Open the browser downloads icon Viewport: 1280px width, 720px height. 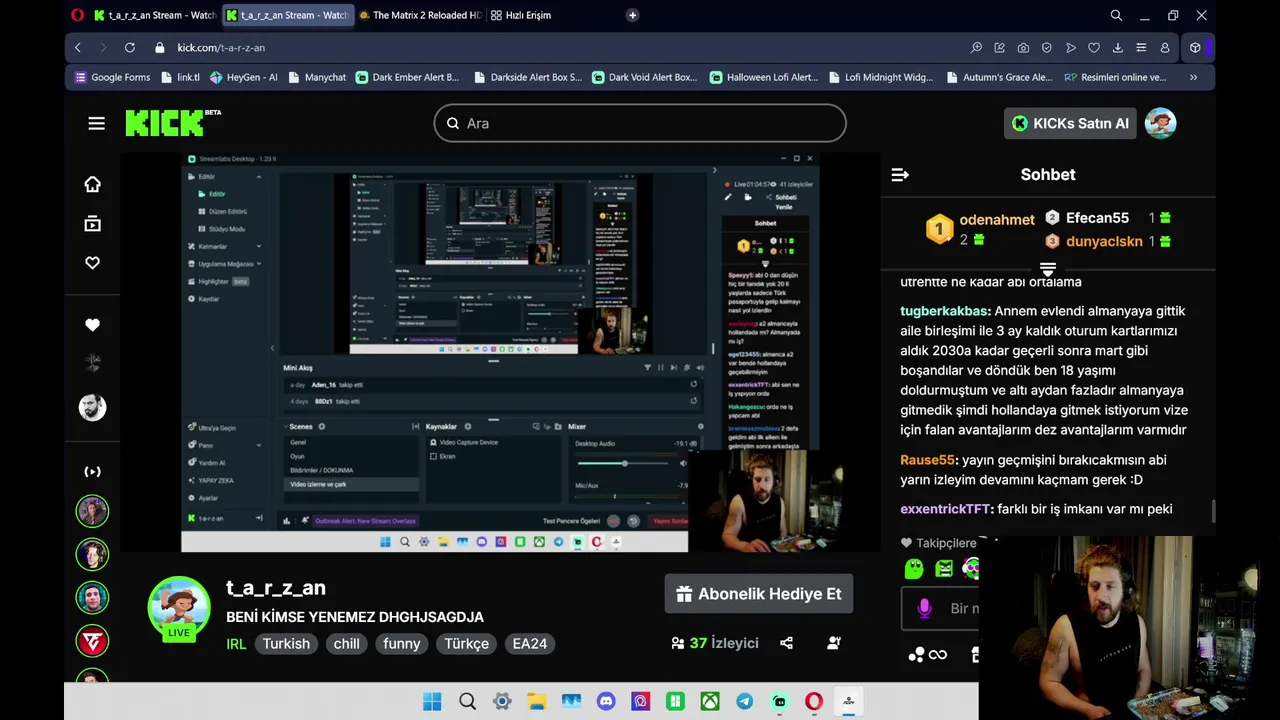tap(1117, 47)
